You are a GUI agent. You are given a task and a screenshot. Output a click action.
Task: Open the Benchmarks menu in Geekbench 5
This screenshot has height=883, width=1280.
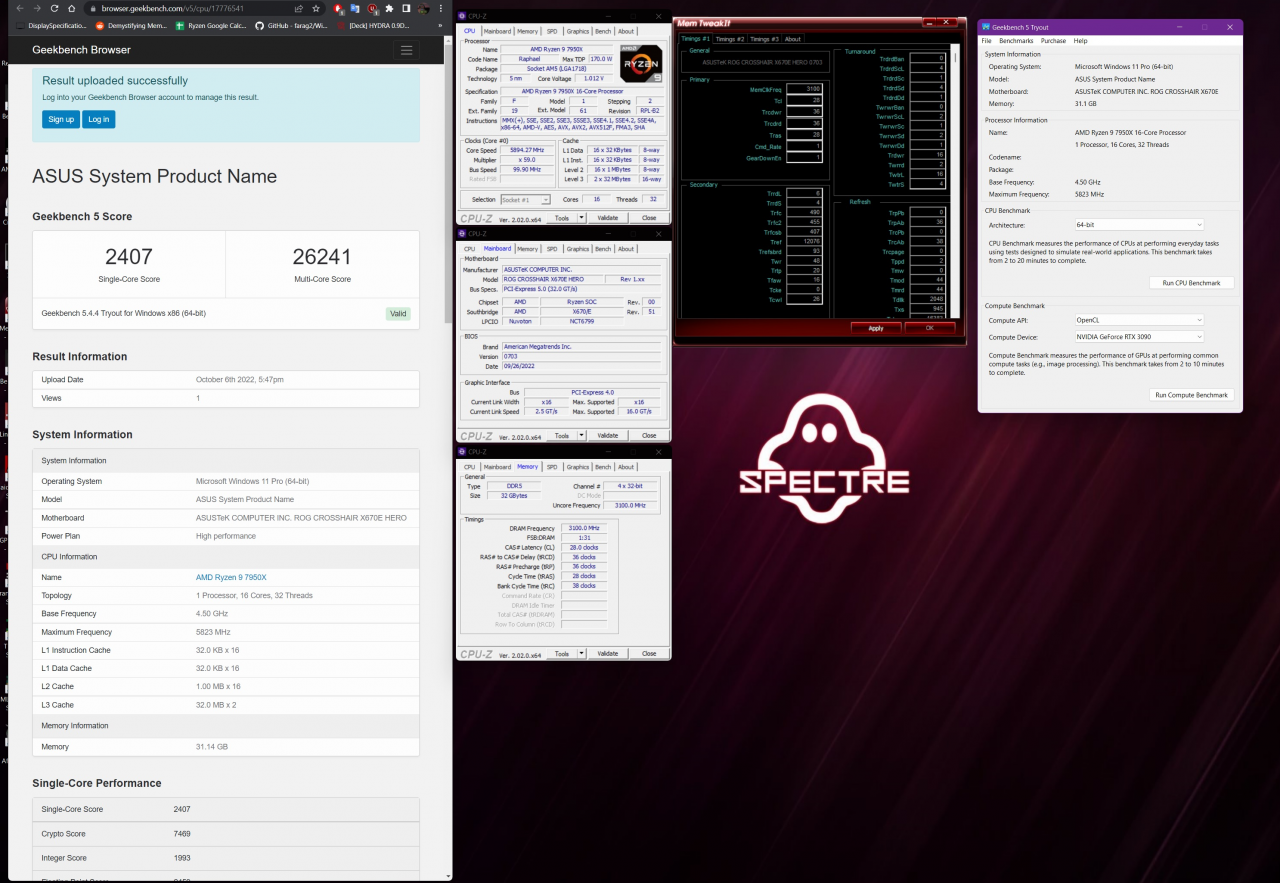[x=1016, y=41]
